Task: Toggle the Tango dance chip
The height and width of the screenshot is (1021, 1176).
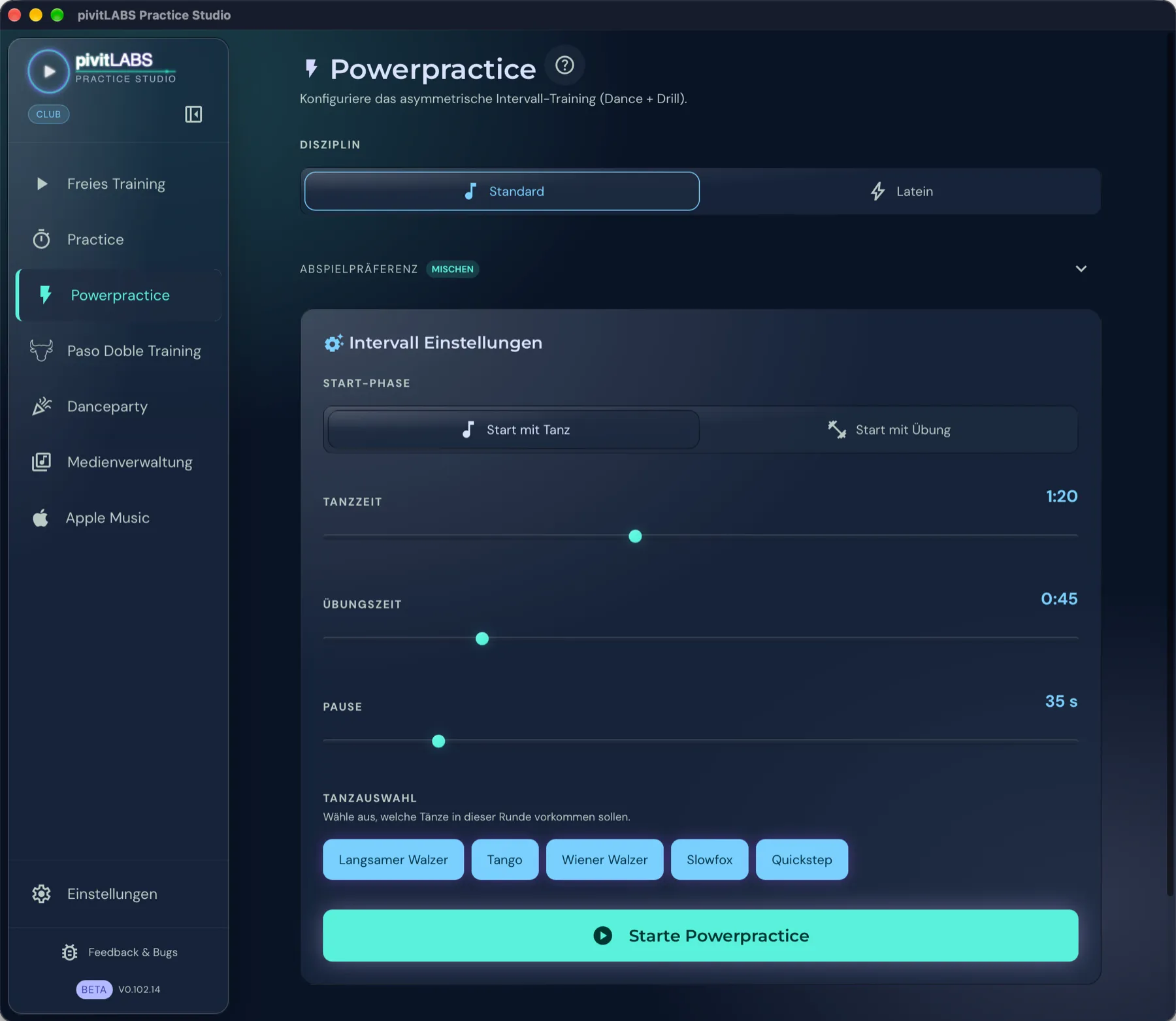Action: (x=505, y=860)
